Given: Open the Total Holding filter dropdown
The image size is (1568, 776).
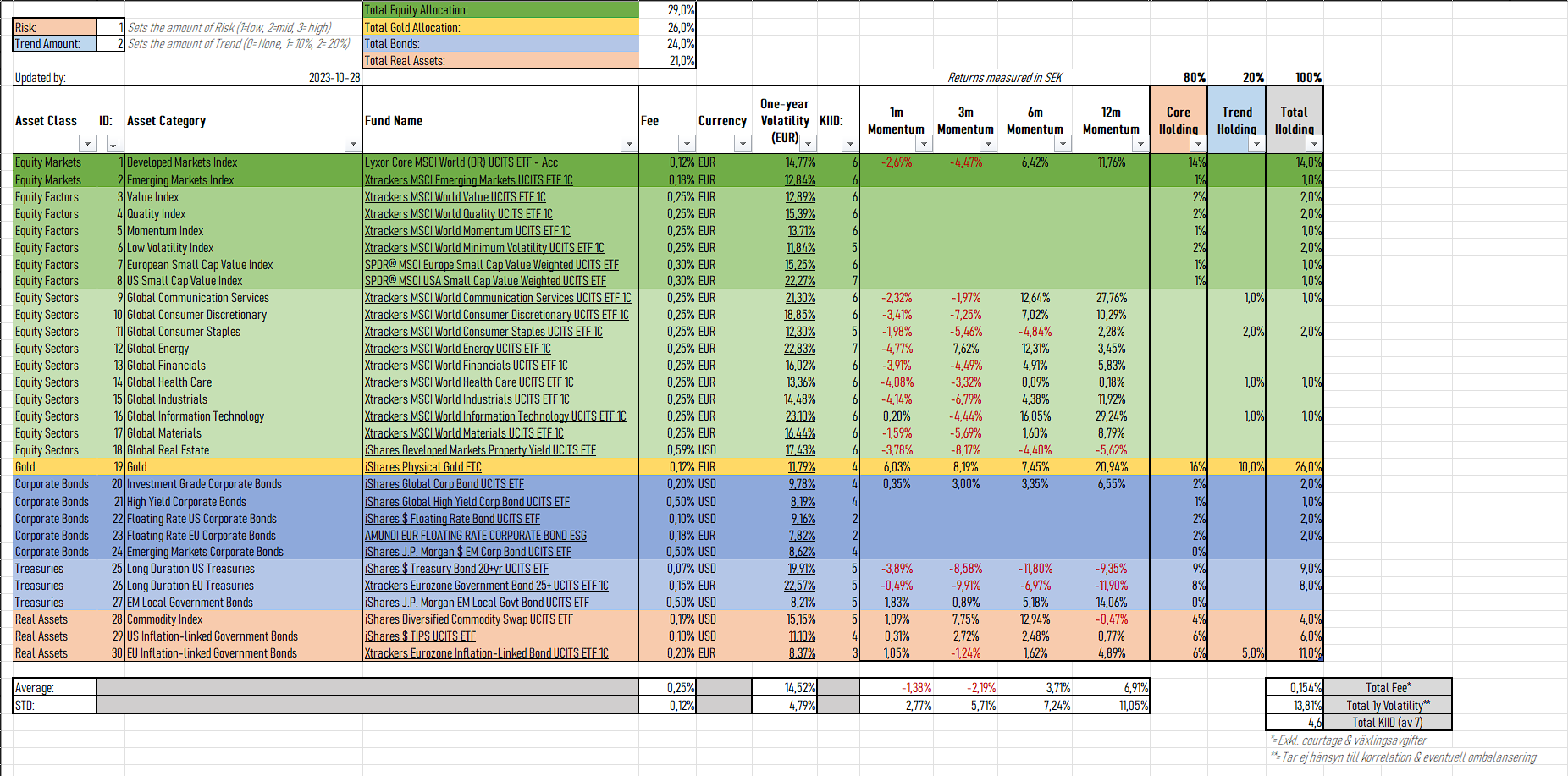Looking at the screenshot, I should 1313,144.
